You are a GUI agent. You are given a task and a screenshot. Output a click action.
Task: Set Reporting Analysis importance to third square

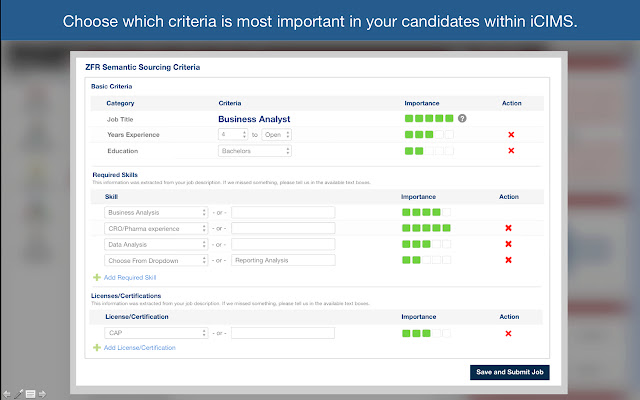pyautogui.click(x=427, y=260)
